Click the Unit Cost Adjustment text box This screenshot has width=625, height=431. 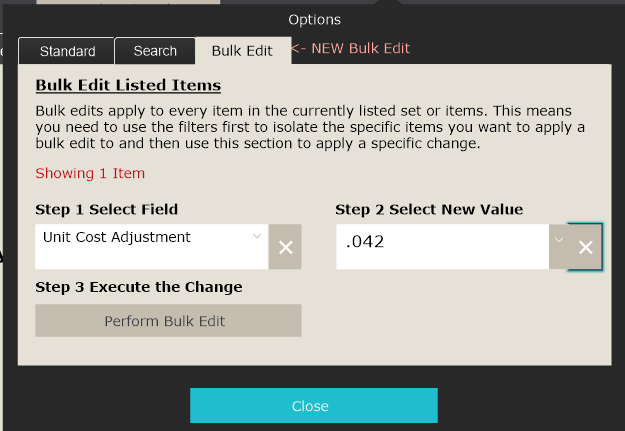(x=140, y=245)
